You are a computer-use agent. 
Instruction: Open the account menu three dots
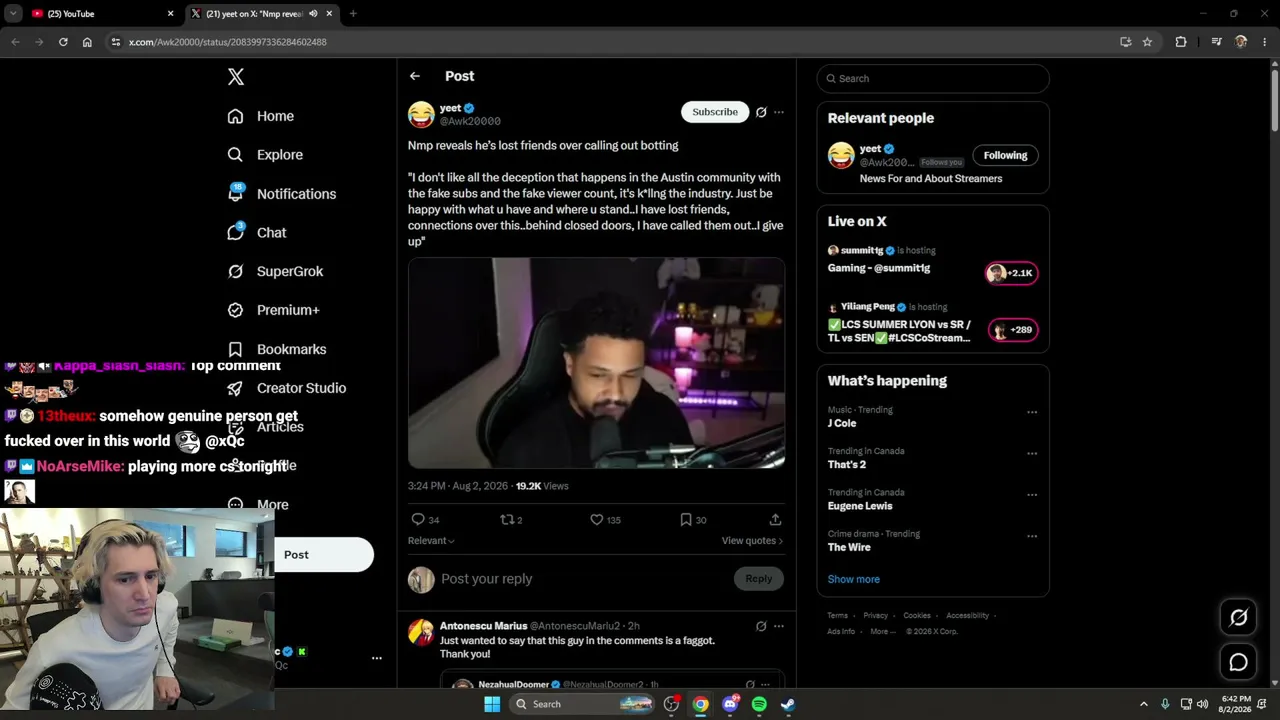coord(377,658)
